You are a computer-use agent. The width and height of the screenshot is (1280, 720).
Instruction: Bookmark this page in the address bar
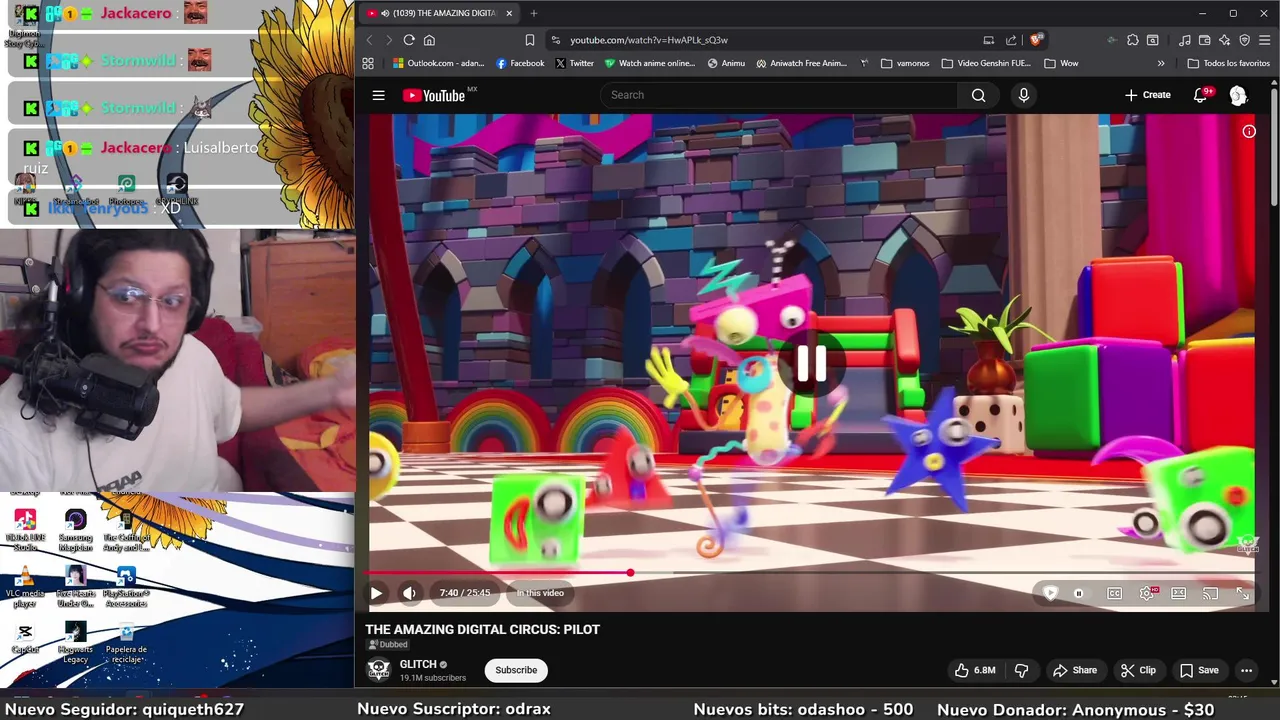[x=530, y=40]
